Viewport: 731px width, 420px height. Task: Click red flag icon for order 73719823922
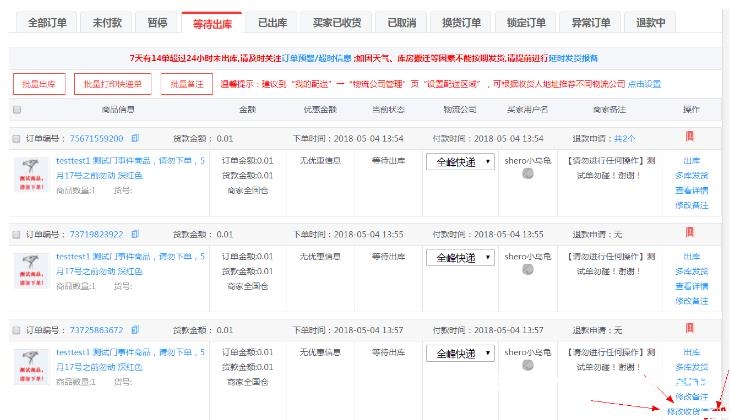tap(689, 233)
